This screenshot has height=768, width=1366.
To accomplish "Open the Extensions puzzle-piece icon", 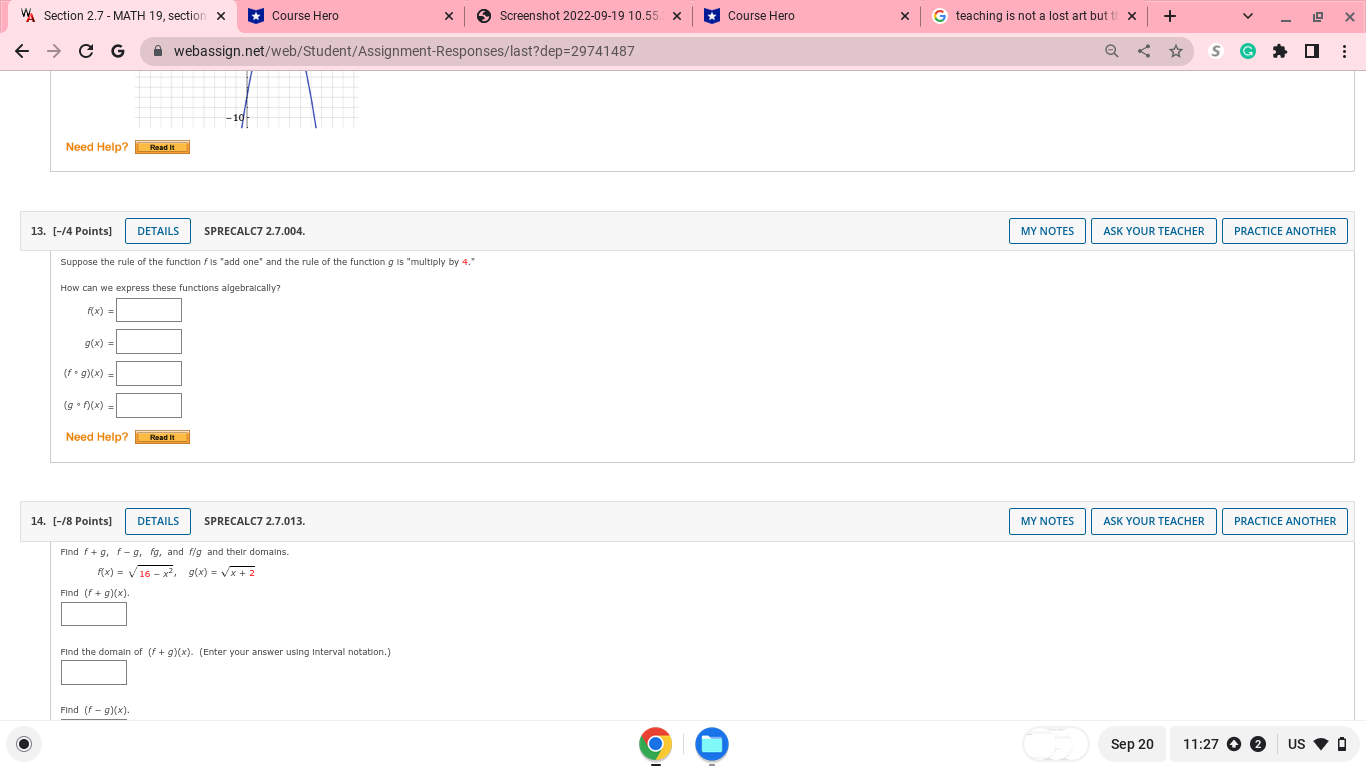I will pos(1280,50).
